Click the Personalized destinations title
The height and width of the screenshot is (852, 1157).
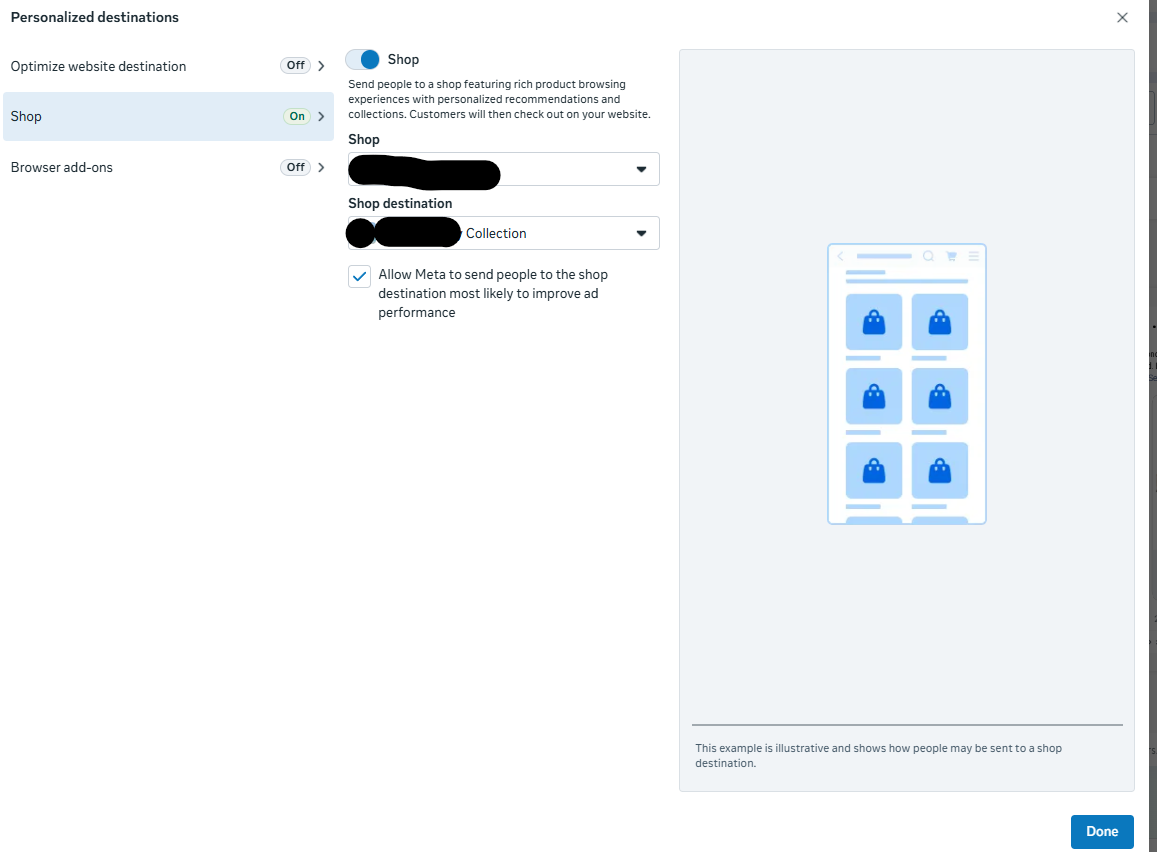pos(94,17)
